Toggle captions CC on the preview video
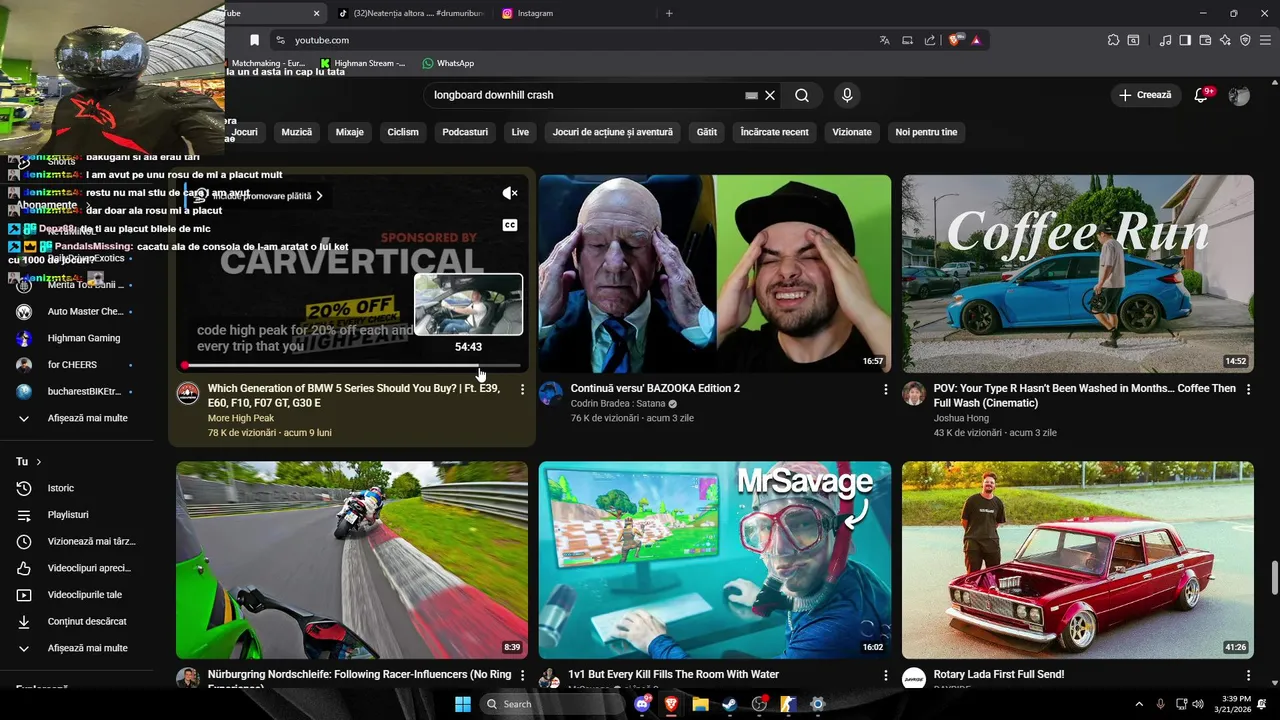 [x=510, y=225]
